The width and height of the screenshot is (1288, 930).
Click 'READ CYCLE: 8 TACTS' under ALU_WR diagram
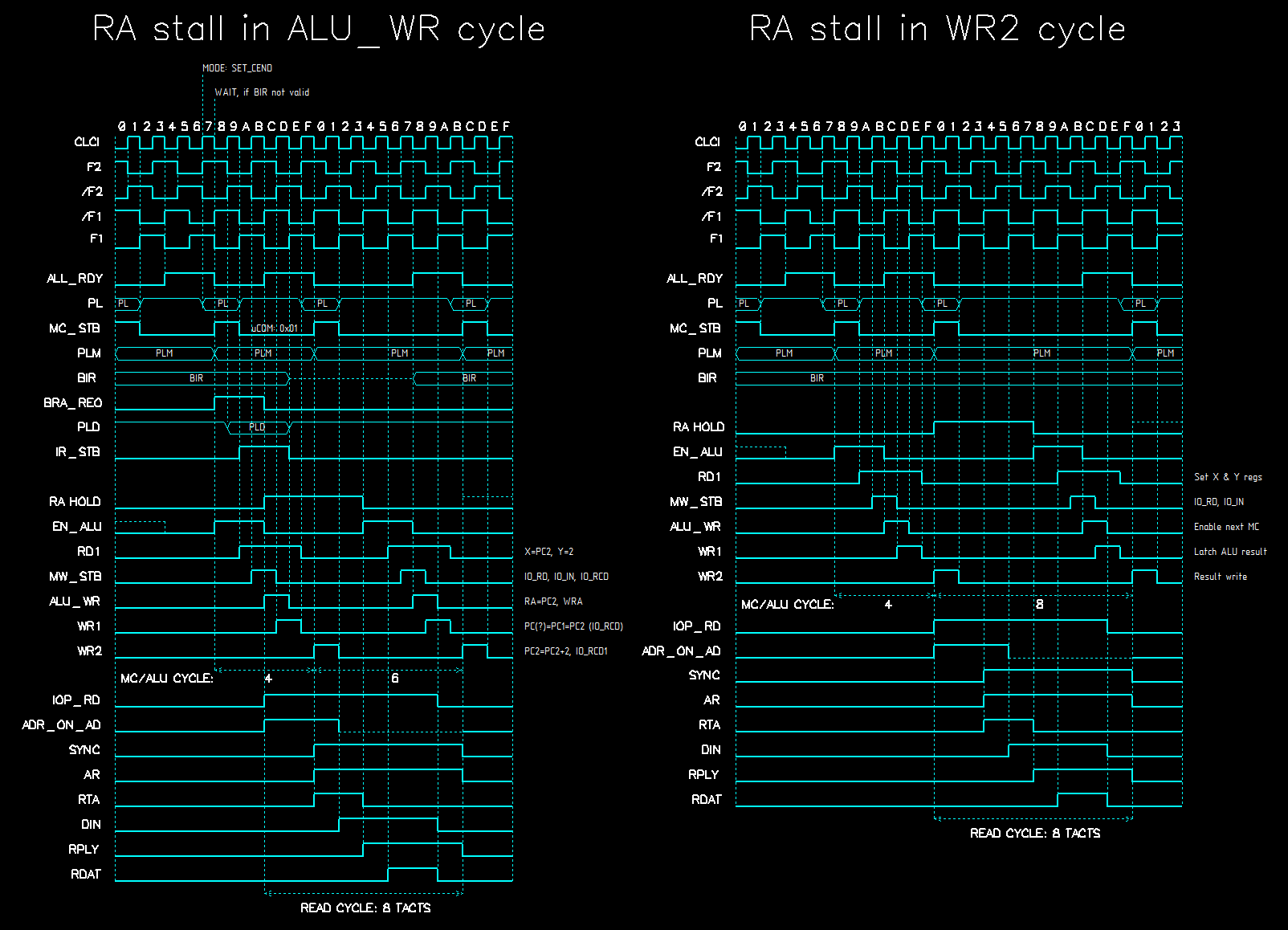coord(365,908)
